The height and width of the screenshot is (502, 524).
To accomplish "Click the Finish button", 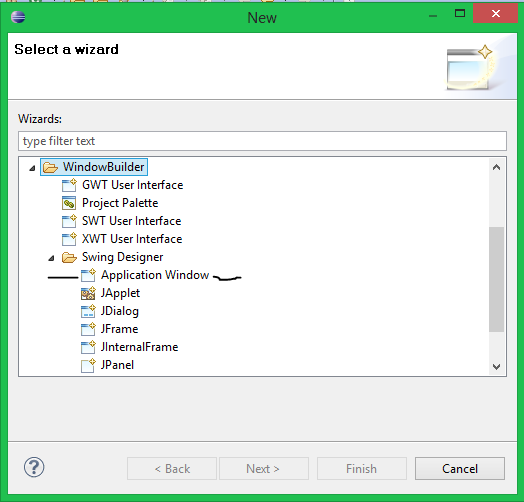I will tap(362, 469).
